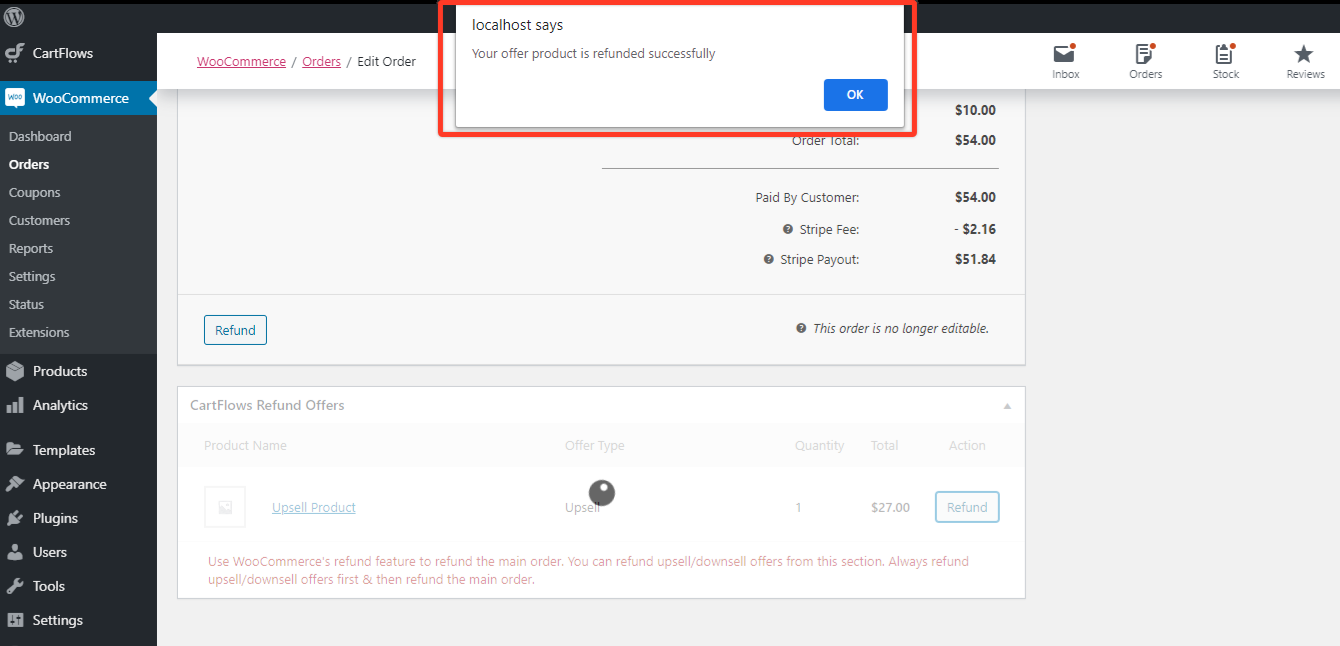Click the order Refund button
Screen dimensions: 1340x646
[x=235, y=330]
